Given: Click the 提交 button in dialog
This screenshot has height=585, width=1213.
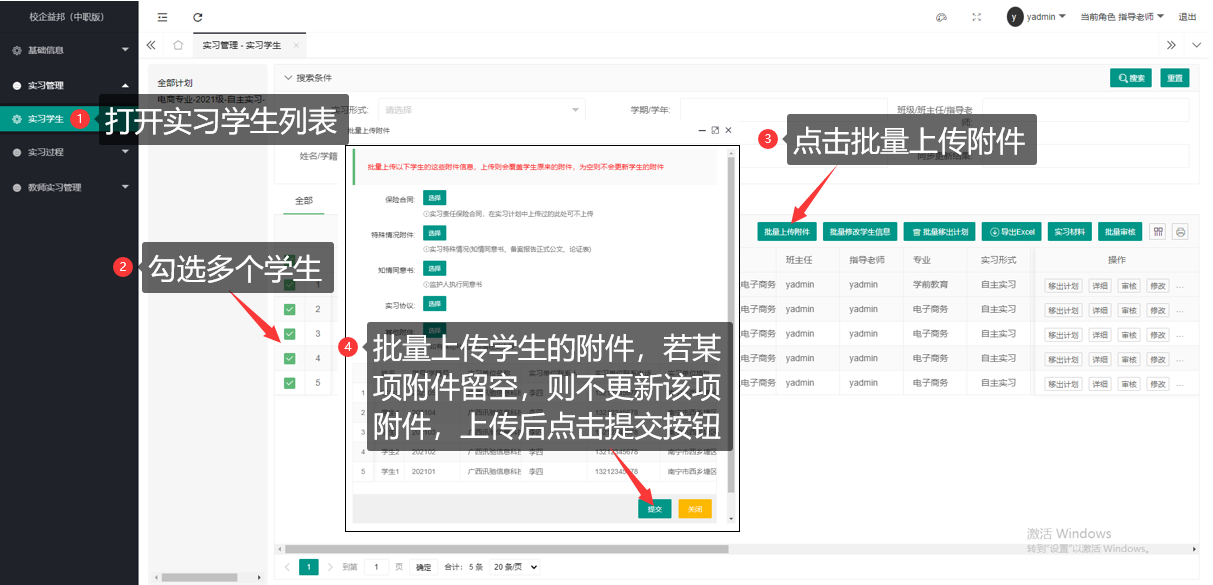Looking at the screenshot, I should 654,509.
